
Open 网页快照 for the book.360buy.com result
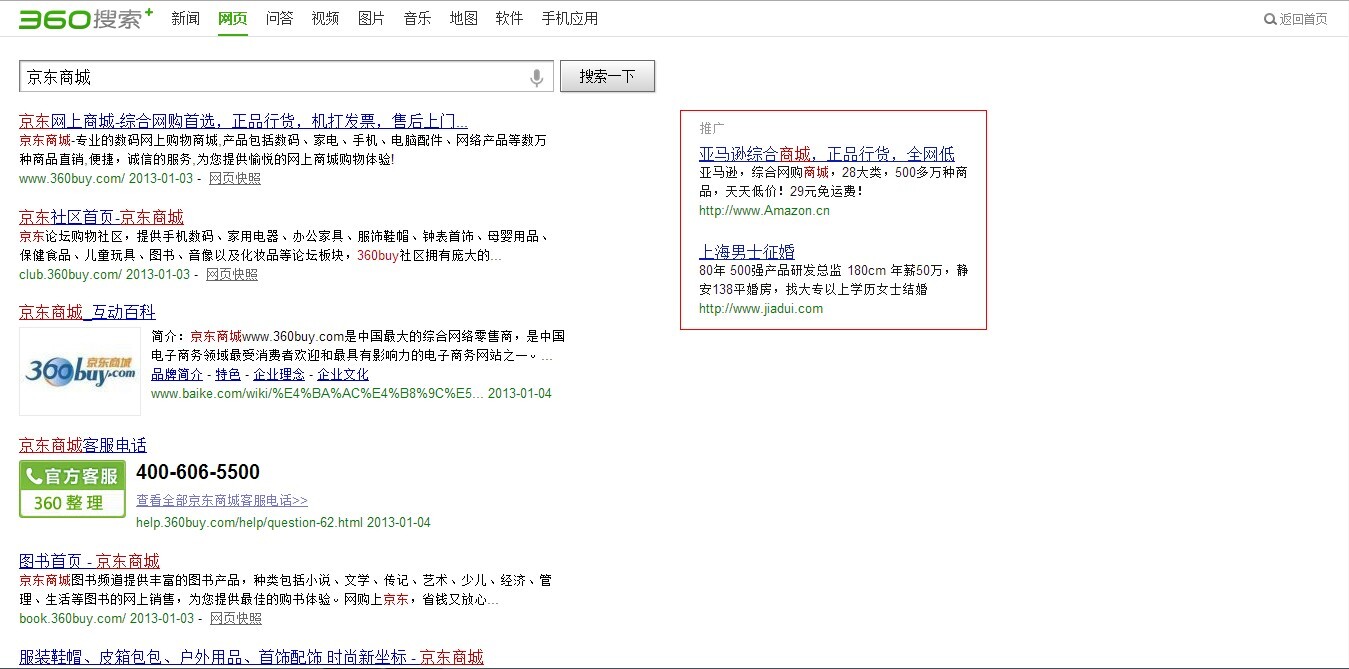click(x=236, y=618)
